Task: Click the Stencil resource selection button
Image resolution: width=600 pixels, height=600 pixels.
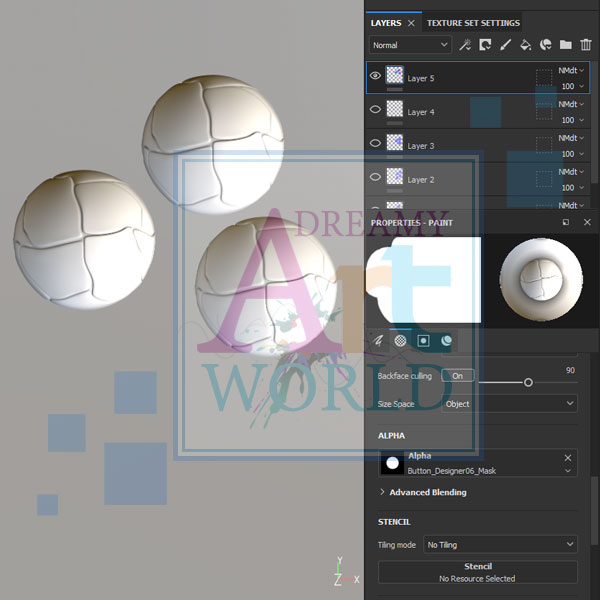Action: (478, 572)
